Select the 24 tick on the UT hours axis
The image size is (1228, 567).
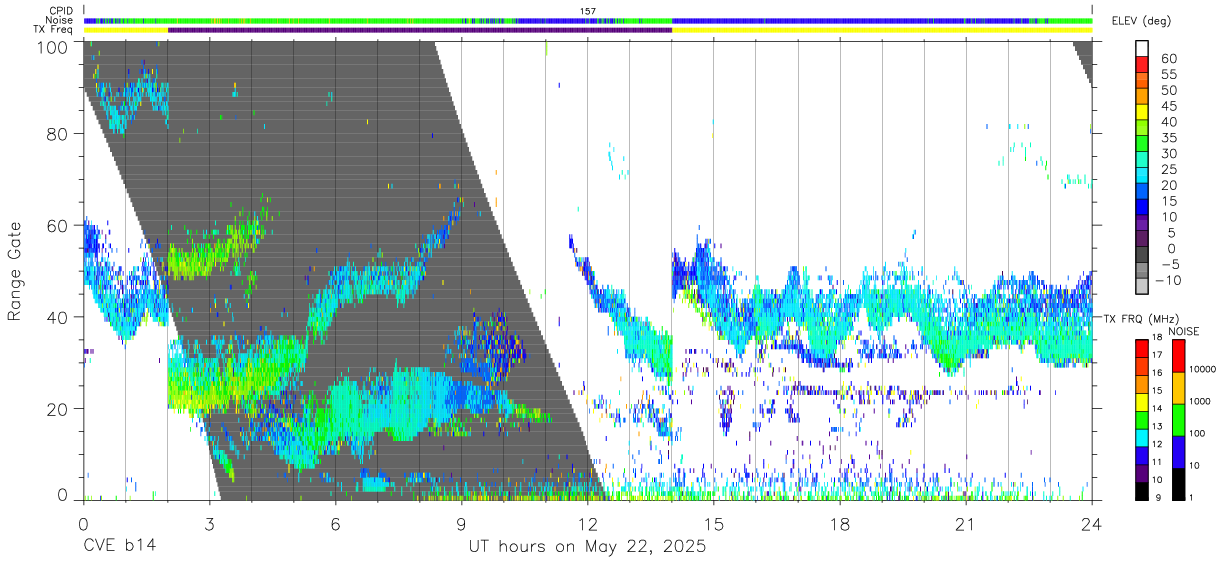point(1091,523)
